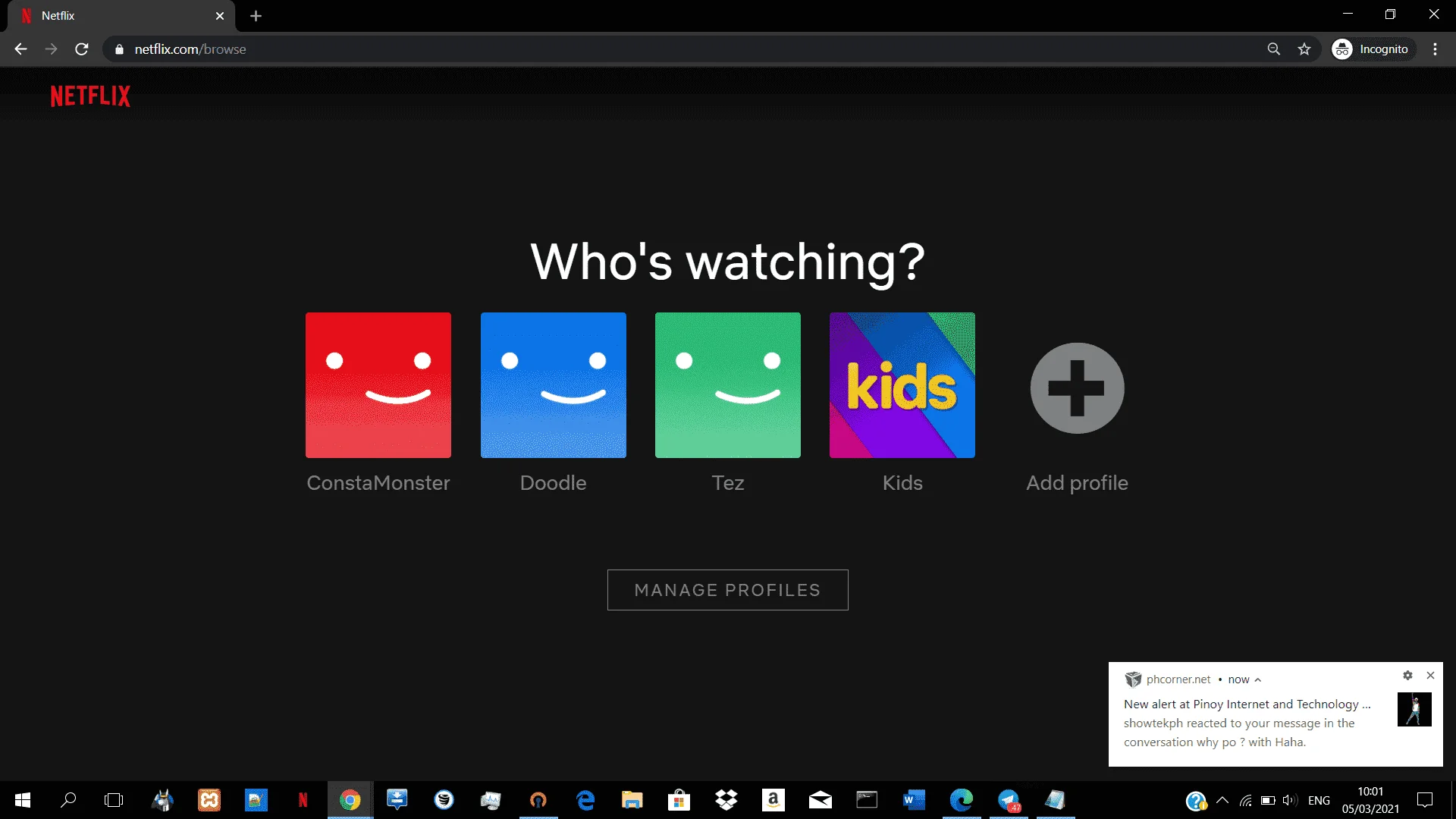This screenshot has height=819, width=1456.
Task: Open Microsoft Word from the taskbar
Action: (x=914, y=800)
